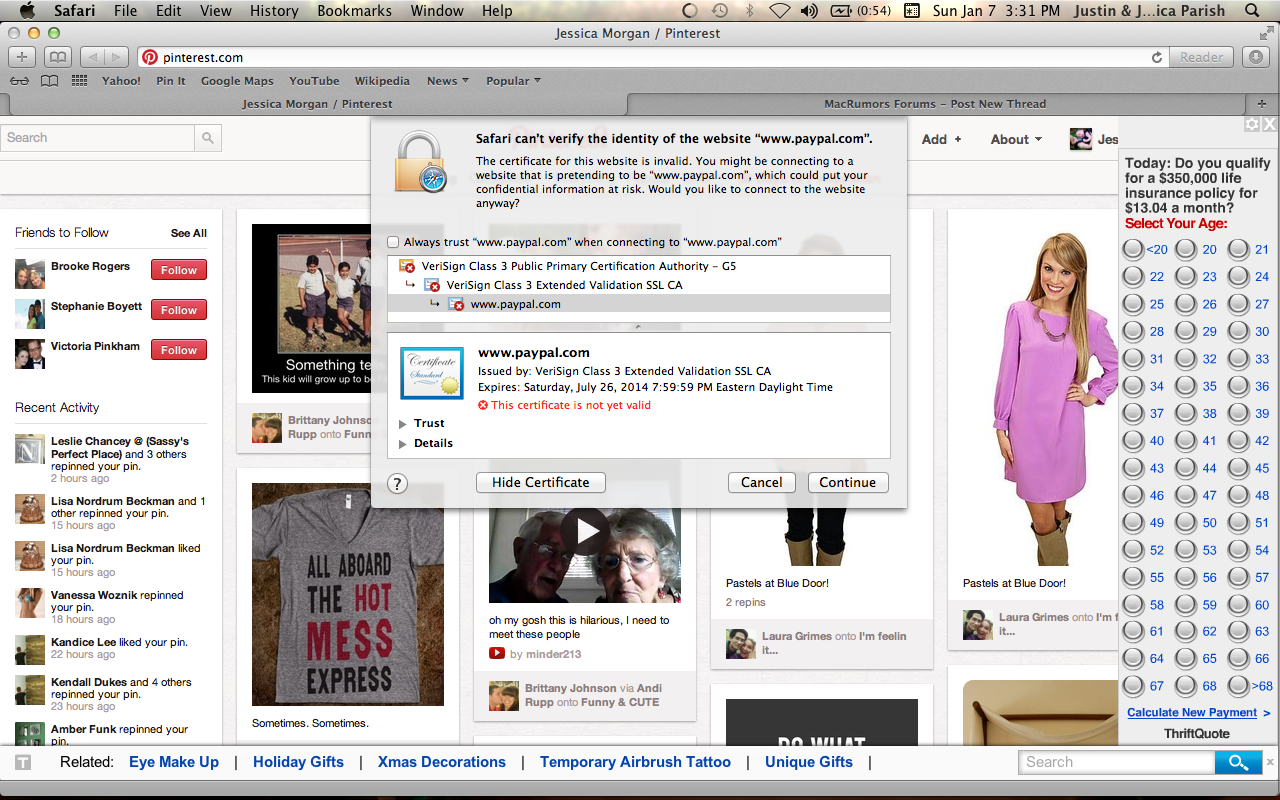Click the ad settings gear icon
Screen dimensions: 1280x800
point(1252,124)
